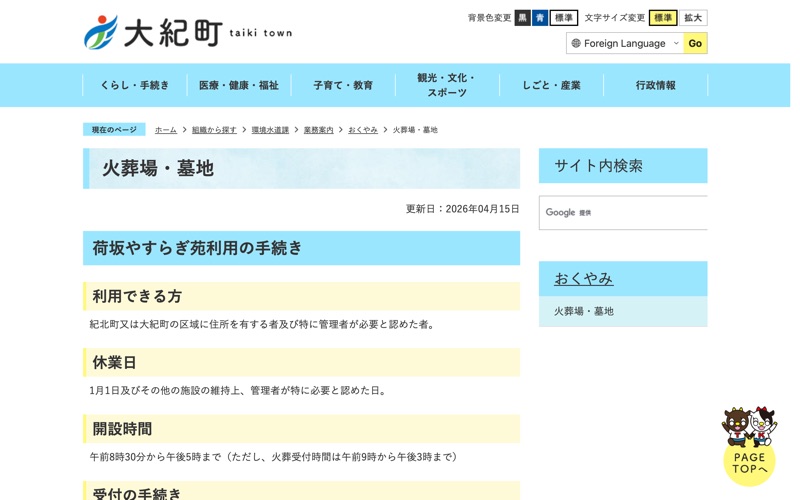Open 環境水道課 breadcrumb link

pyautogui.click(x=270, y=130)
